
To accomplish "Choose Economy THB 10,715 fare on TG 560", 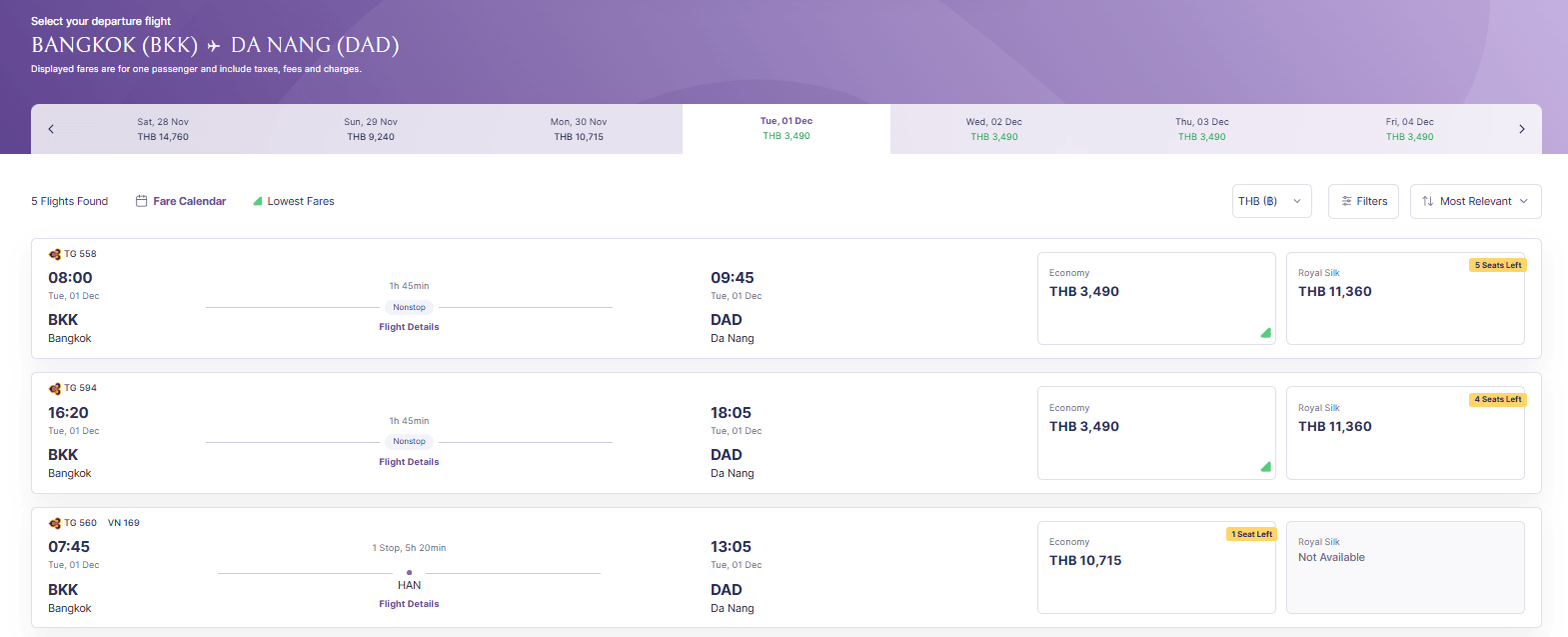I will [1156, 567].
